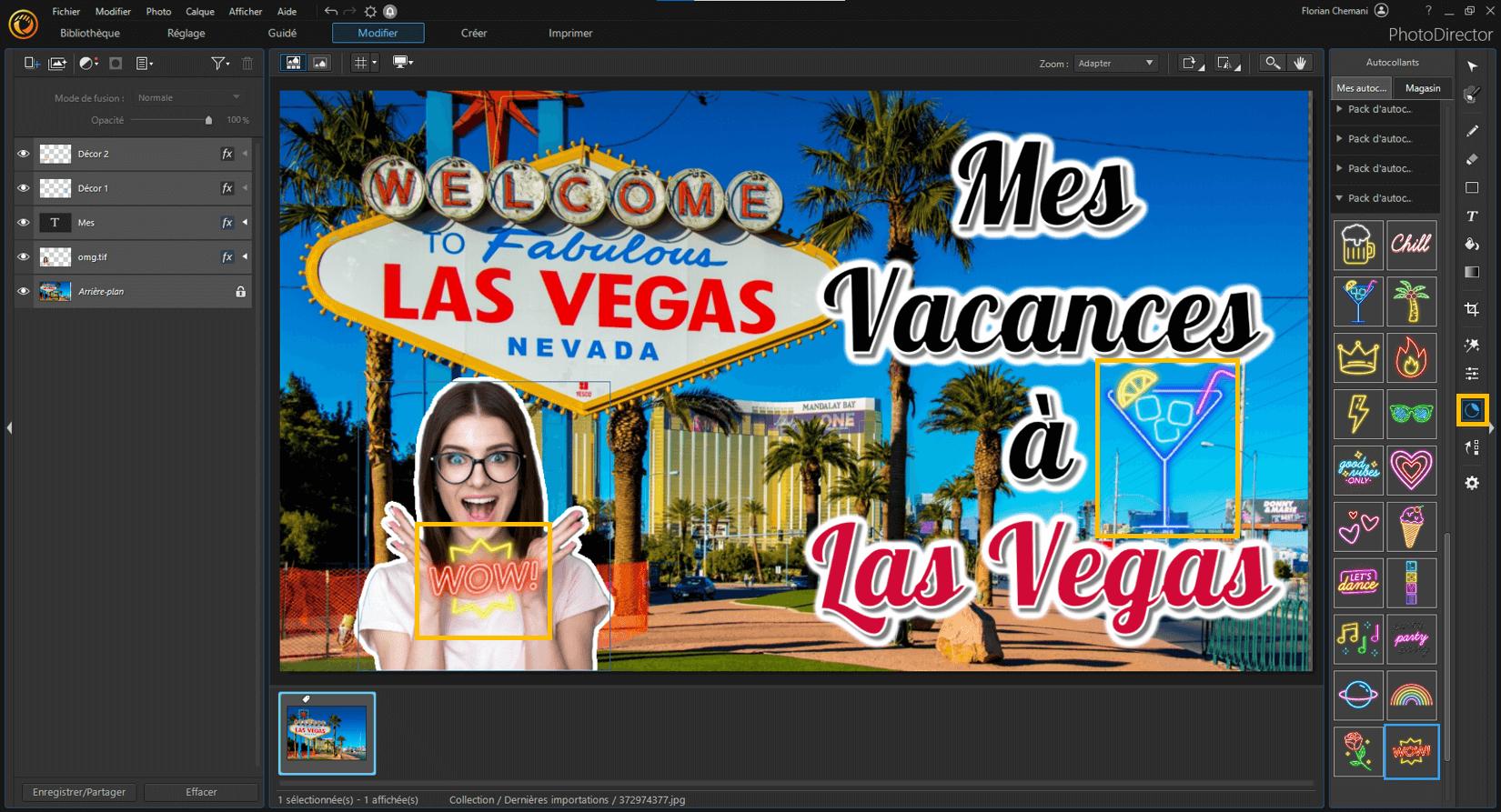Switch to the Bibliothèque tab
This screenshot has width=1501, height=812.
[x=90, y=33]
